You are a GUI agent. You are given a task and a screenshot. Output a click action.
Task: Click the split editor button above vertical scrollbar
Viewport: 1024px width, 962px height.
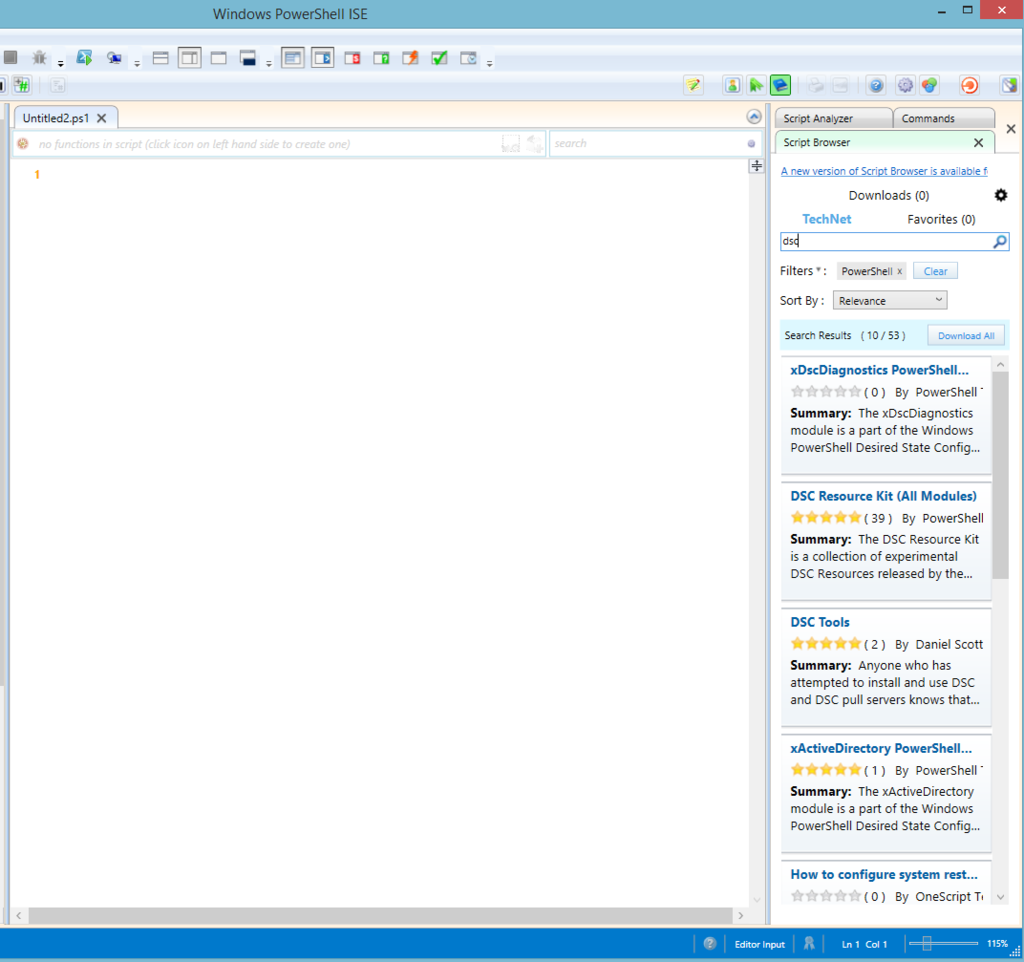pyautogui.click(x=756, y=166)
